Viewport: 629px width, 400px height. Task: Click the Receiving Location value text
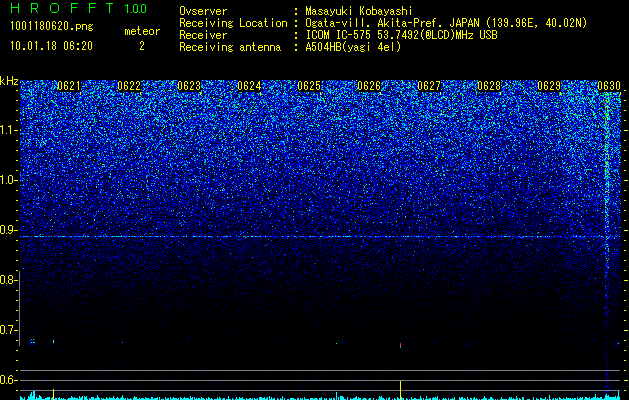pos(446,23)
